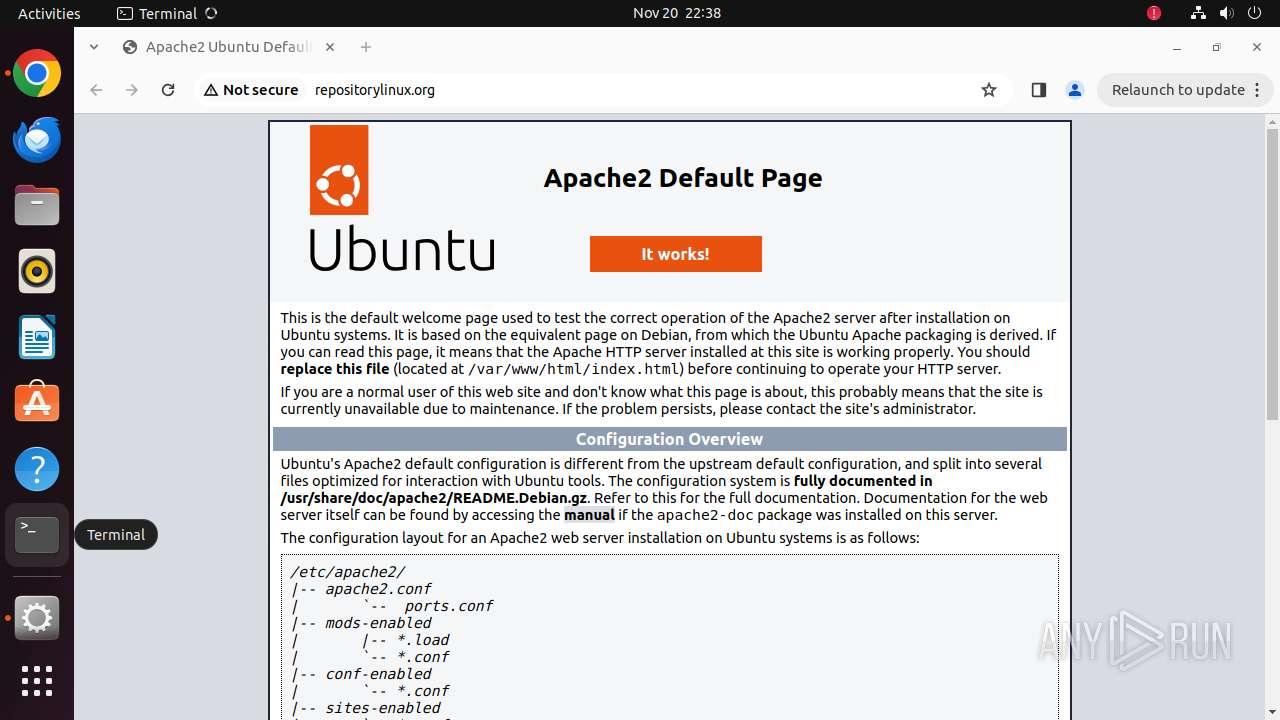
Task: Launch Rhythmbox music player from dock
Action: pyautogui.click(x=37, y=272)
